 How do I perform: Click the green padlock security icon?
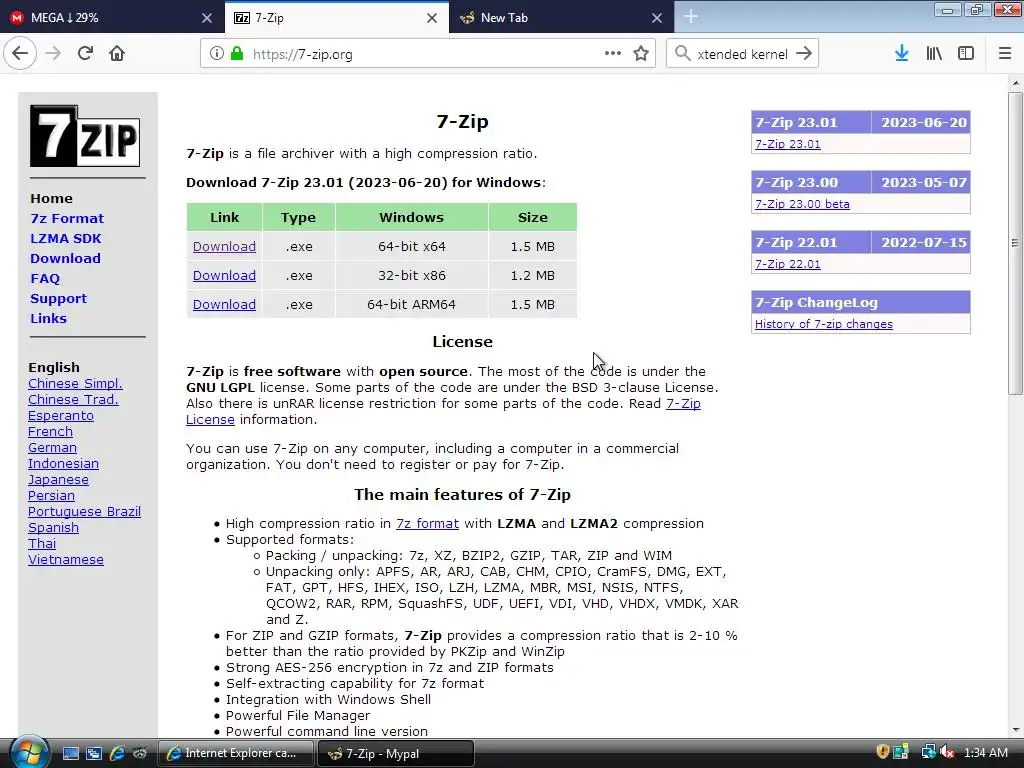point(237,54)
